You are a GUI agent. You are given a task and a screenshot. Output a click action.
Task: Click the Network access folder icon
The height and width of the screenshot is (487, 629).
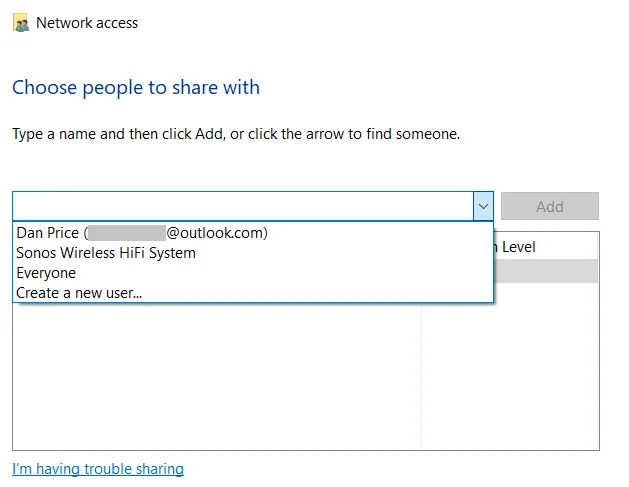[x=21, y=23]
